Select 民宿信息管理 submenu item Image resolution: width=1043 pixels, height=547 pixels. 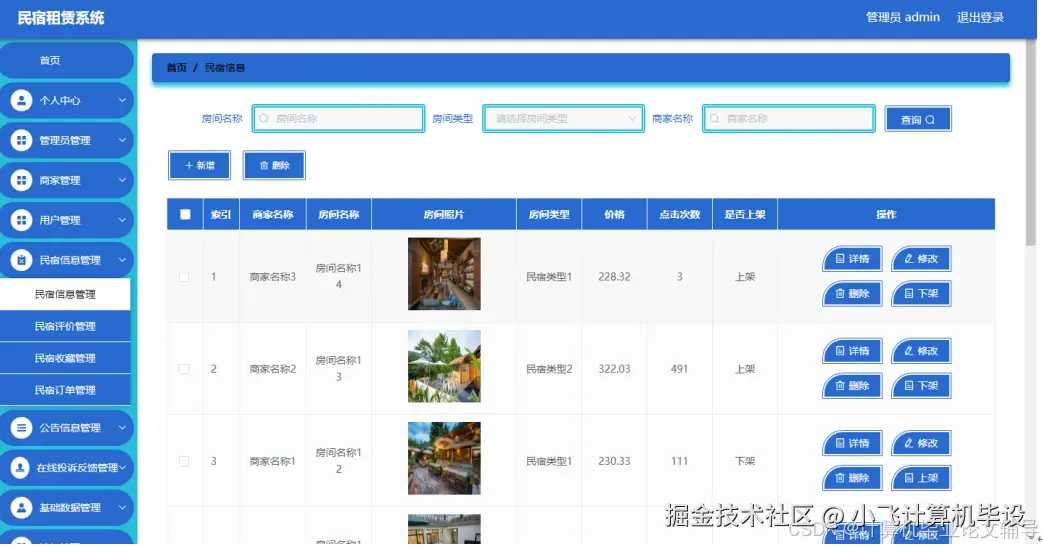tap(65, 294)
